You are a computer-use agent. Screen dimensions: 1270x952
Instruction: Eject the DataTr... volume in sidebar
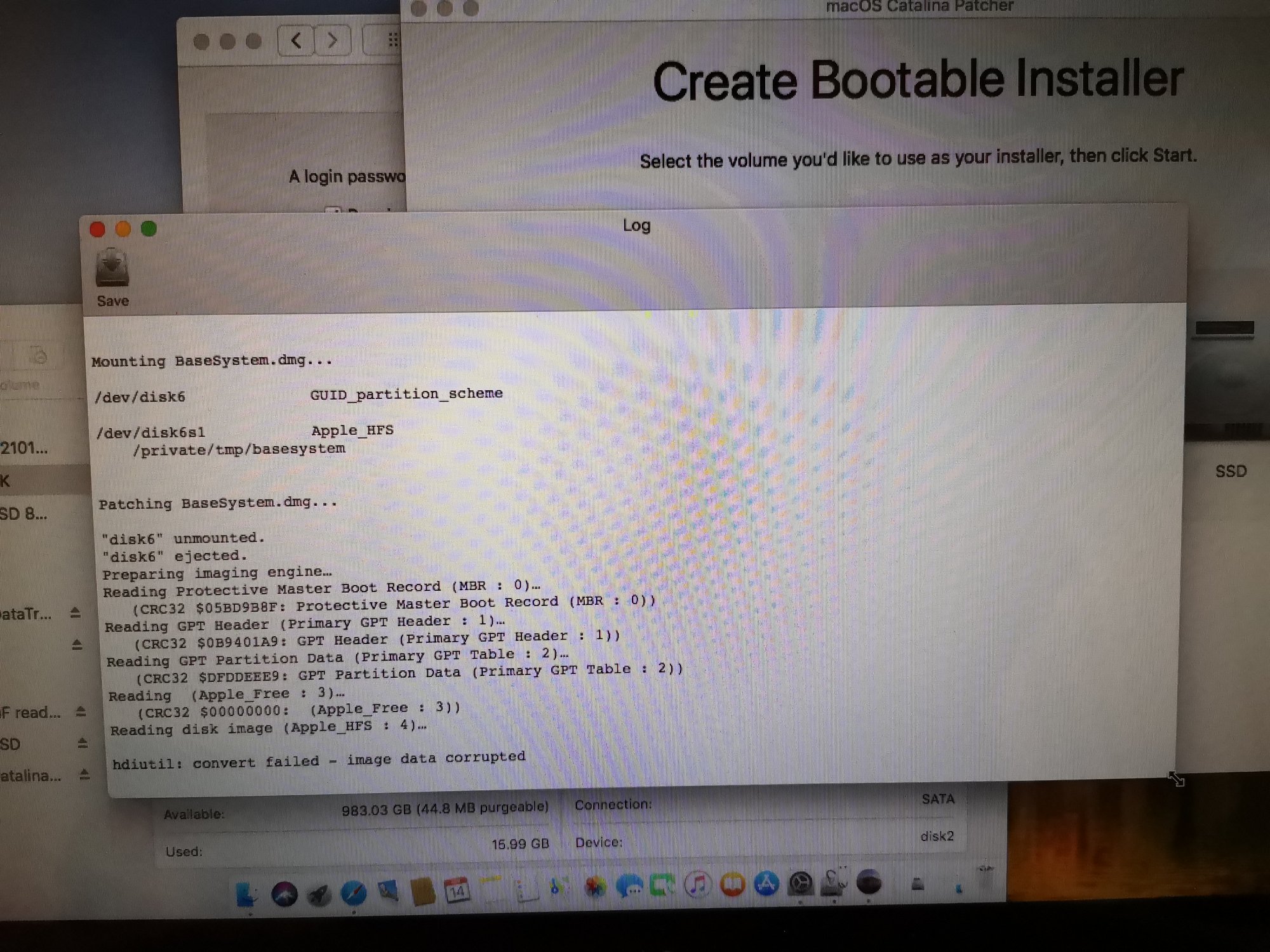coord(75,612)
